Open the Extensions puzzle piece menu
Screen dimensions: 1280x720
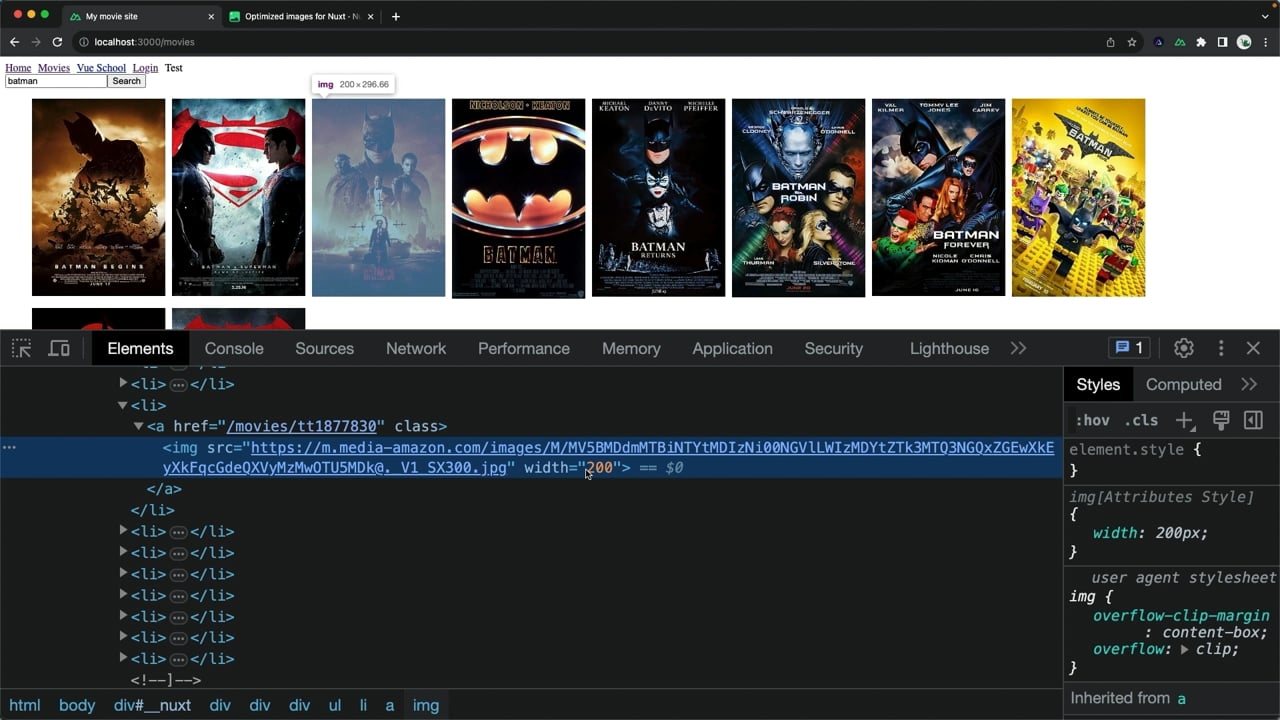(x=1201, y=42)
